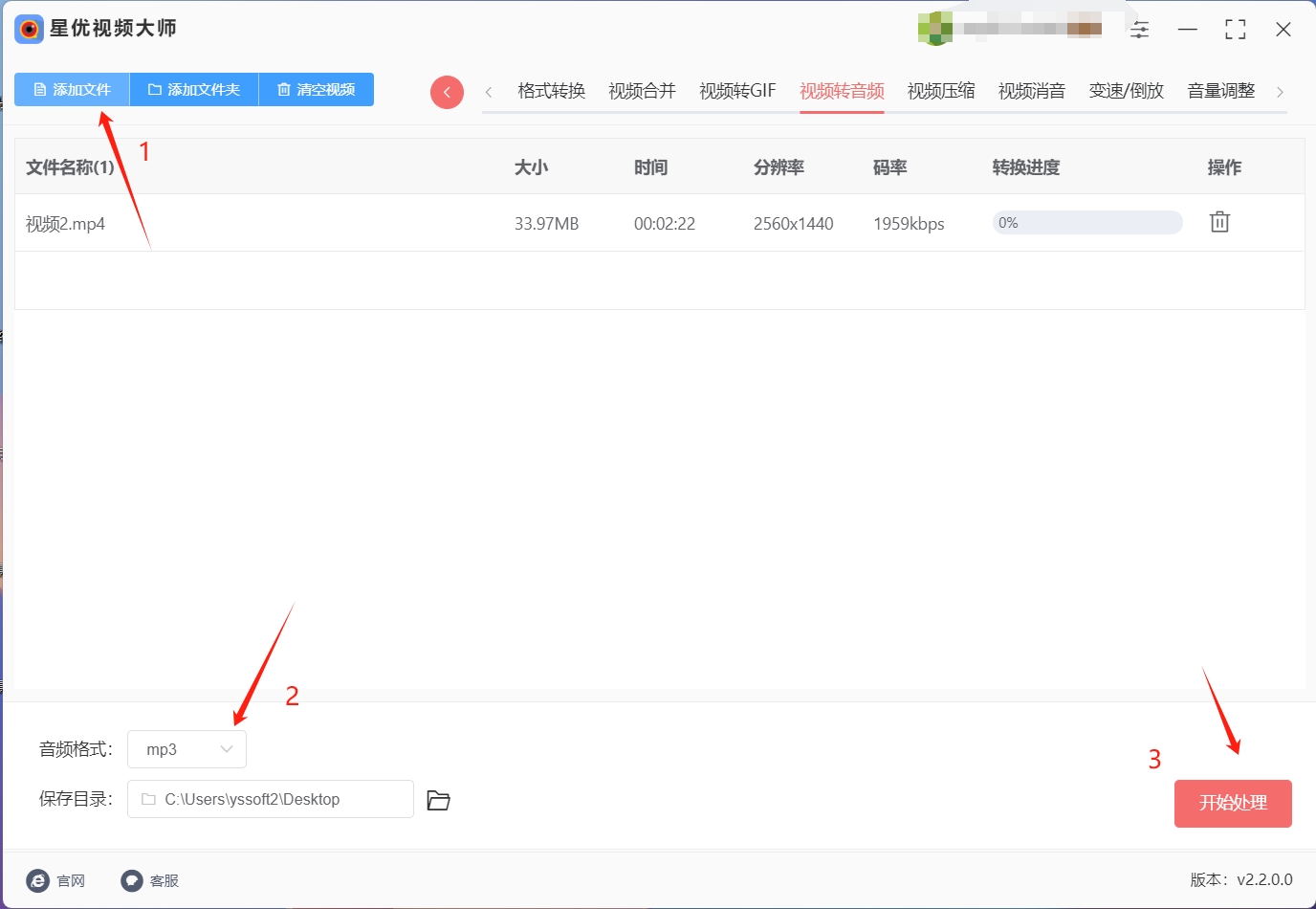Show more tabs with the right chevron

[1280, 92]
